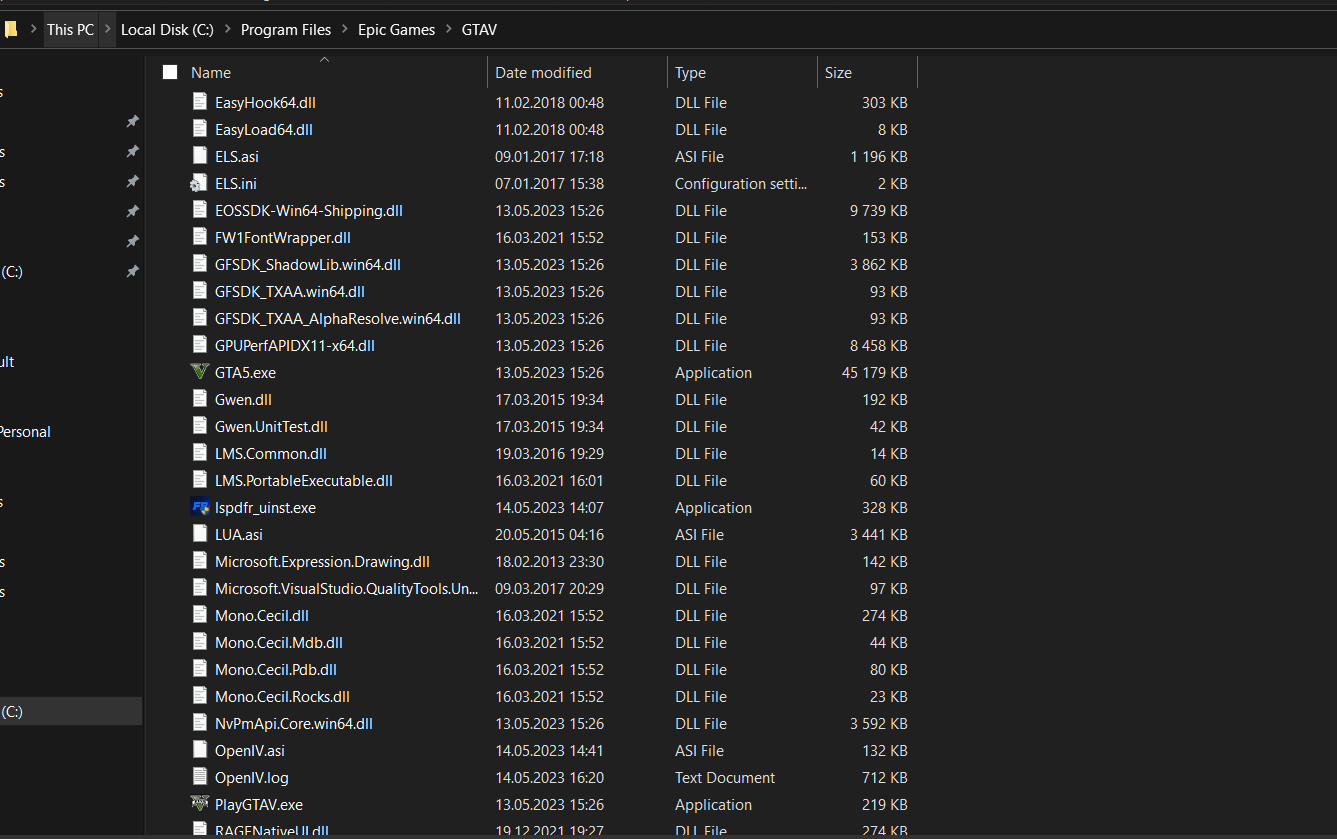Viewport: 1337px width, 839px height.
Task: Go to Local Disk (C:) breadcrumb
Action: [x=167, y=30]
